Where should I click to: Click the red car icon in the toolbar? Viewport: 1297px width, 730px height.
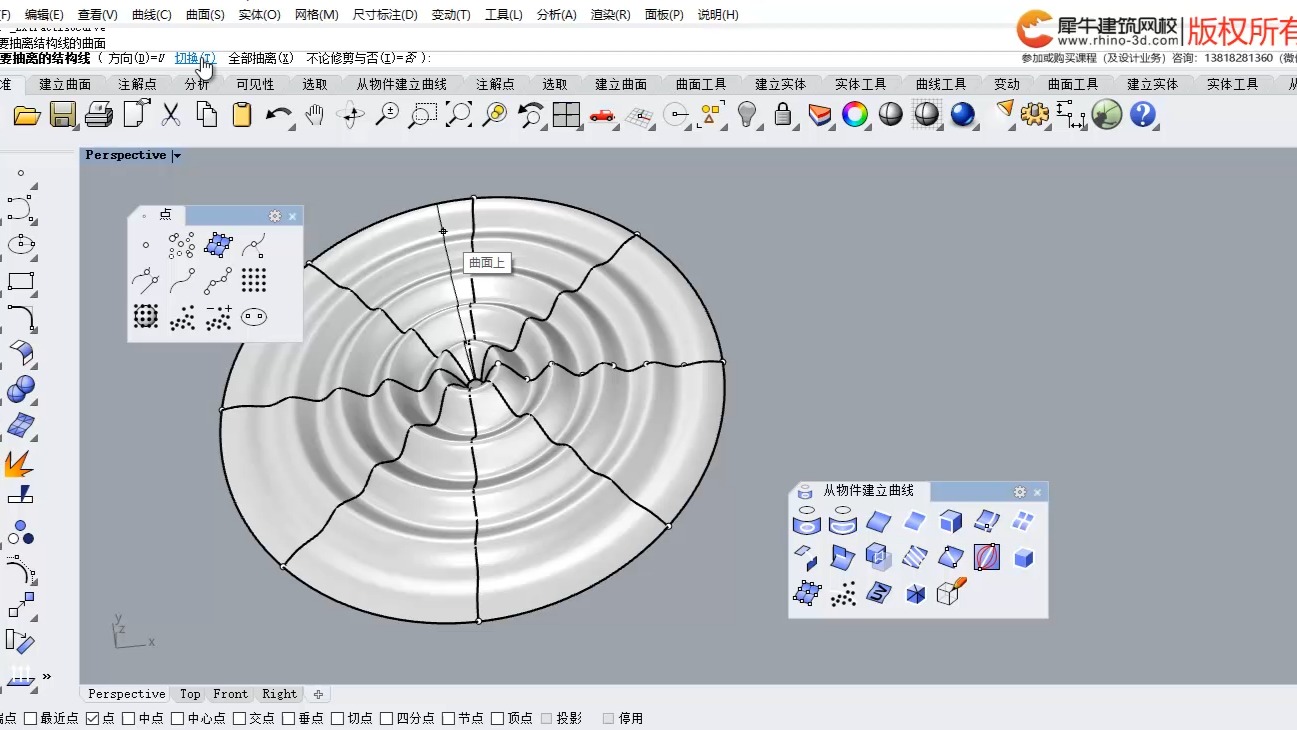click(x=602, y=115)
